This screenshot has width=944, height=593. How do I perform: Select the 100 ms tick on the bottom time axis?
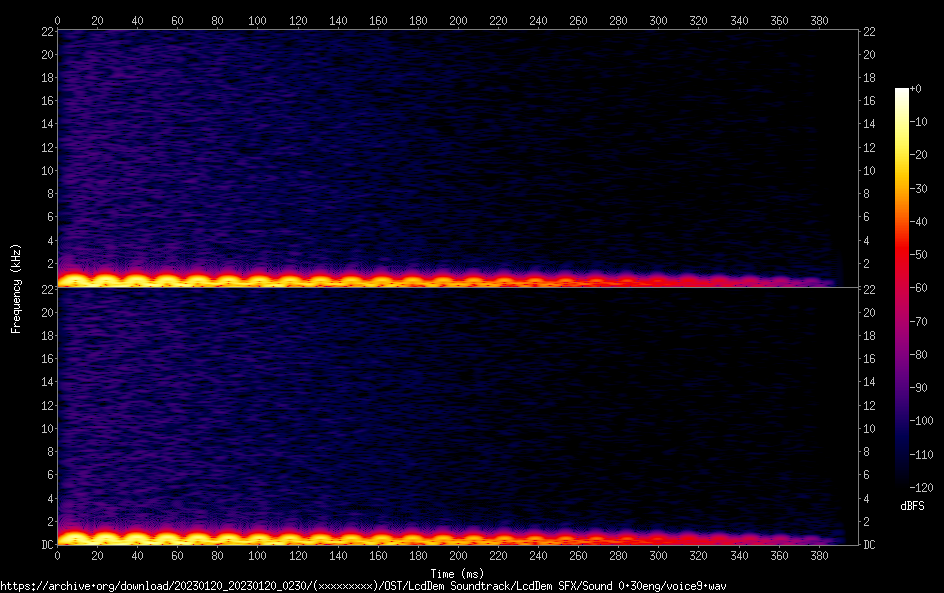(x=257, y=555)
